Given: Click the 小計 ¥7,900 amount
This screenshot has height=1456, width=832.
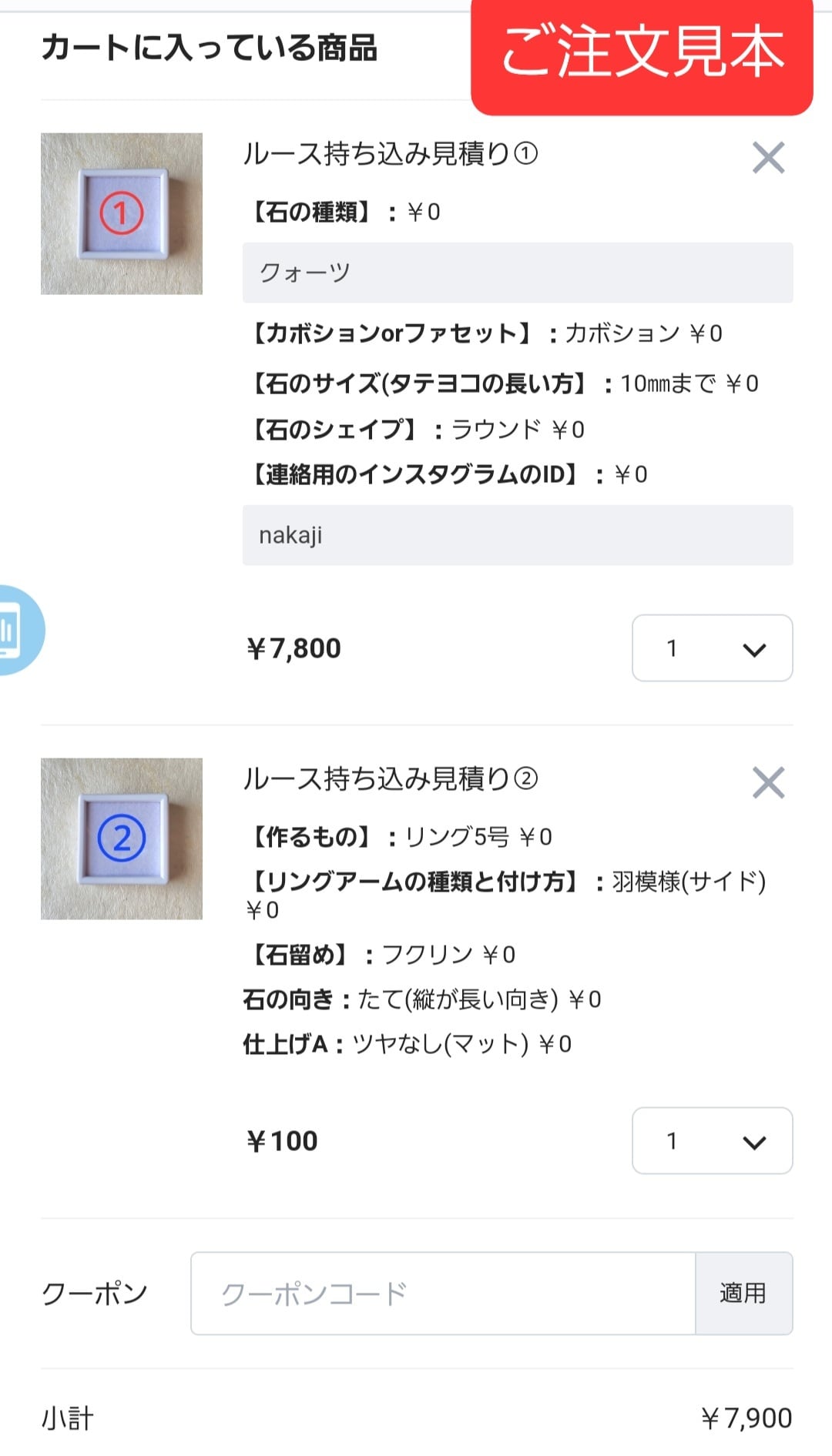Looking at the screenshot, I should point(746,1418).
